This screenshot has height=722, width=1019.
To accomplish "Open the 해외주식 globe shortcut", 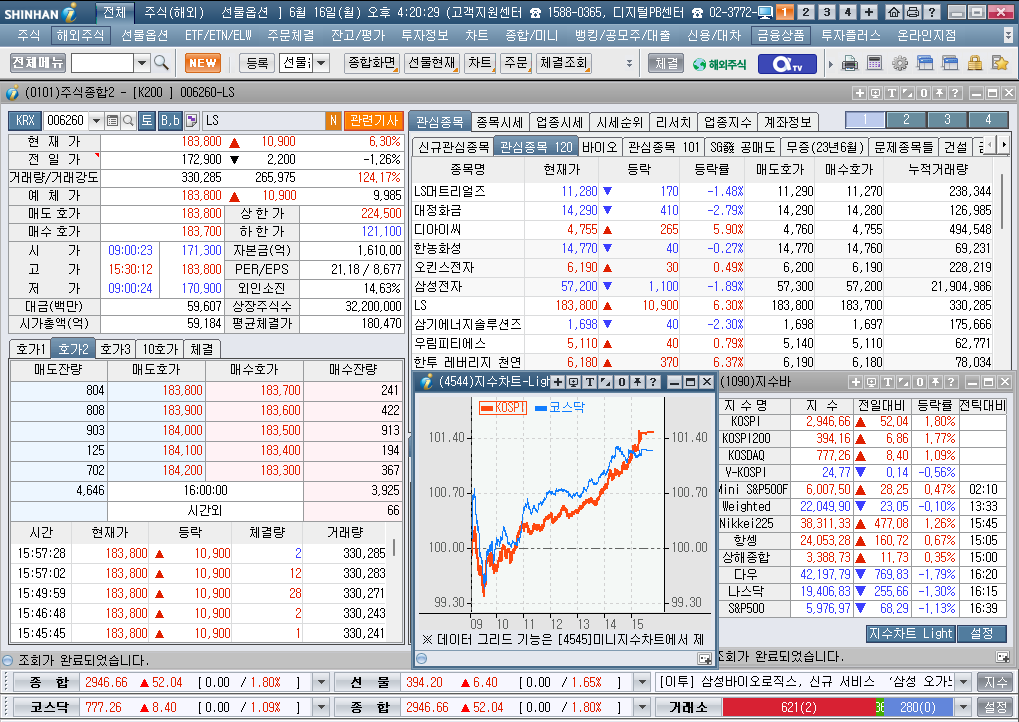I will click(719, 64).
